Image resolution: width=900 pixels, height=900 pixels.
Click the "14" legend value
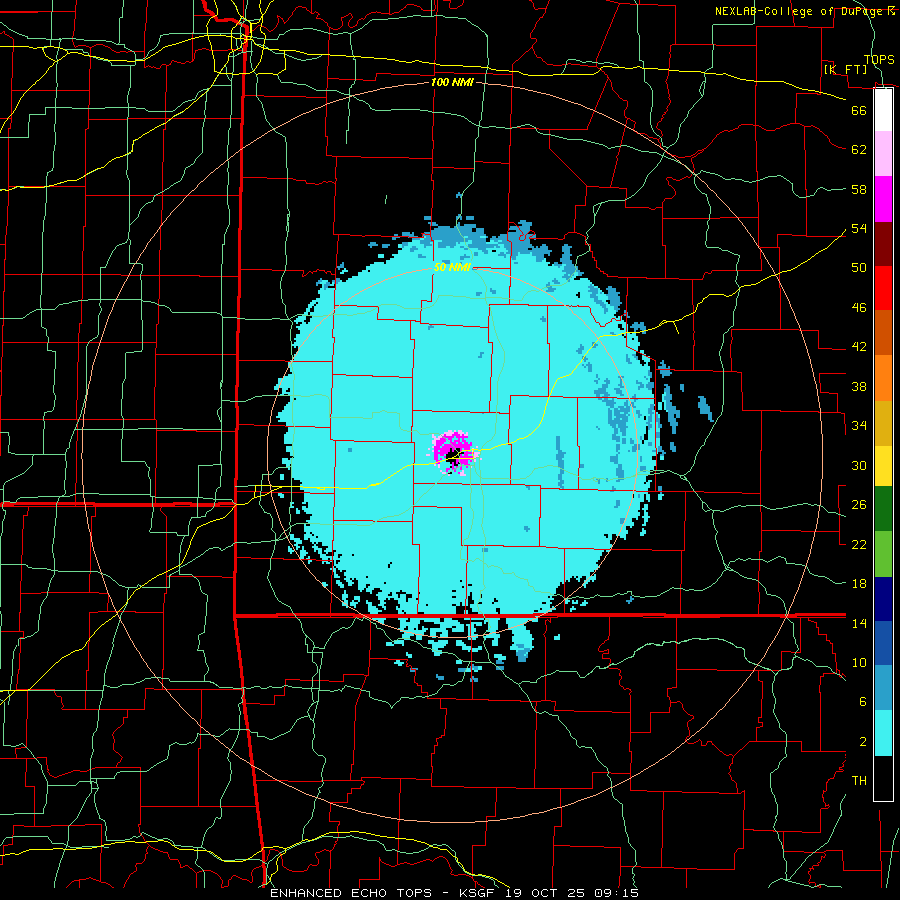(x=859, y=623)
